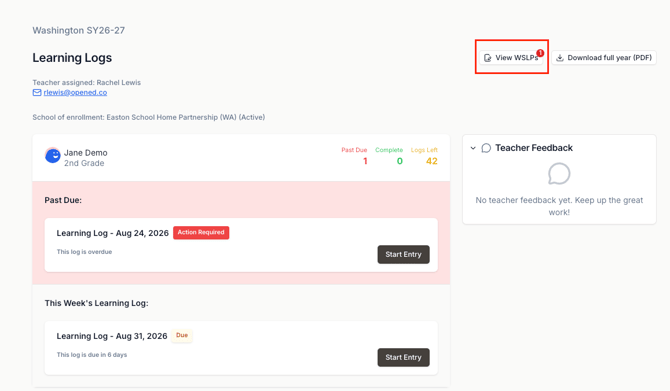Click the Jane Demo student name
The height and width of the screenshot is (391, 670).
85,153
